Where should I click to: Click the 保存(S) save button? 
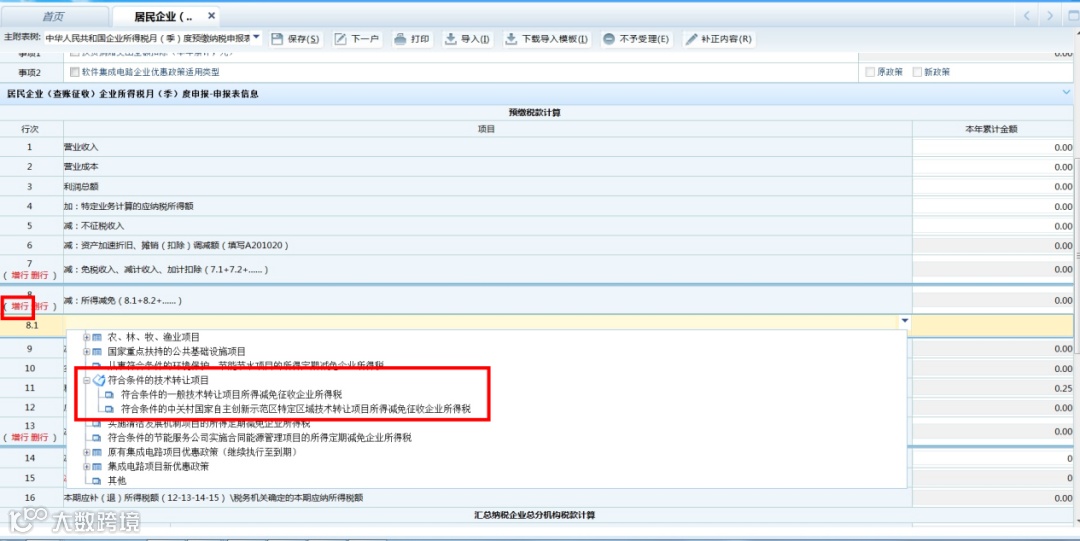pos(295,39)
